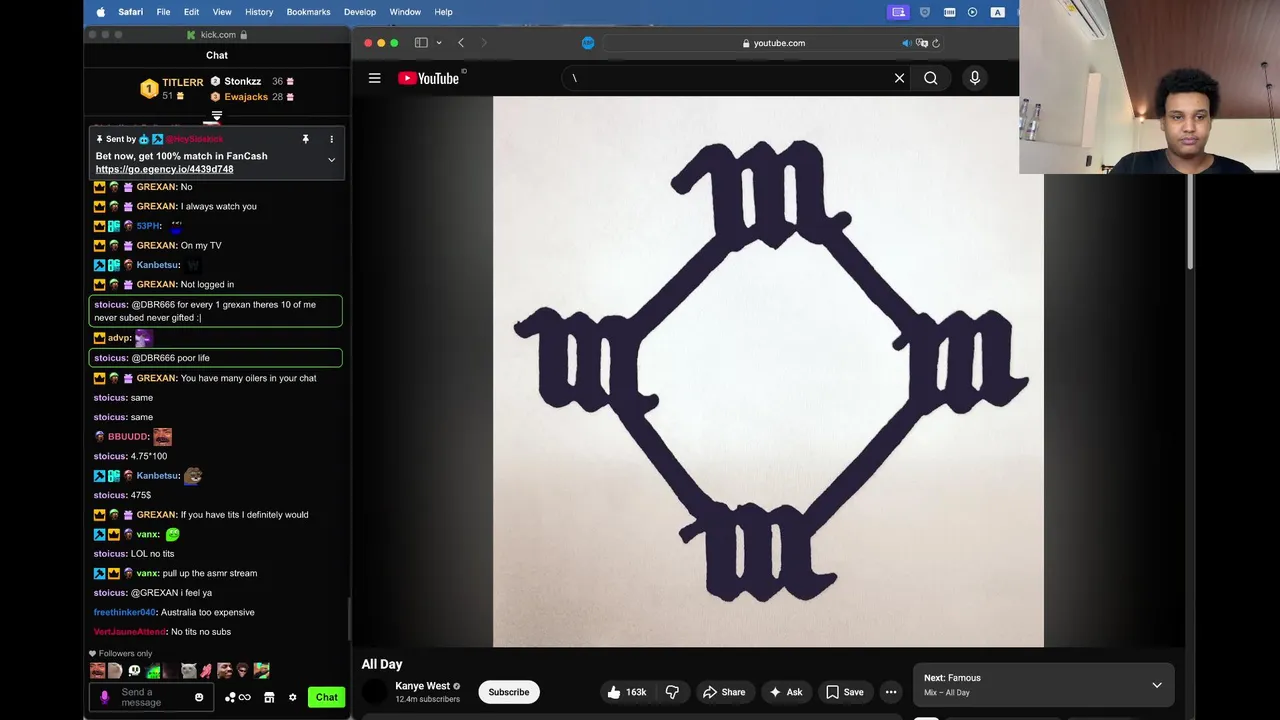Image resolution: width=1280 pixels, height=720 pixels.
Task: Collapse the pinned FanCash message
Action: pyautogui.click(x=331, y=160)
